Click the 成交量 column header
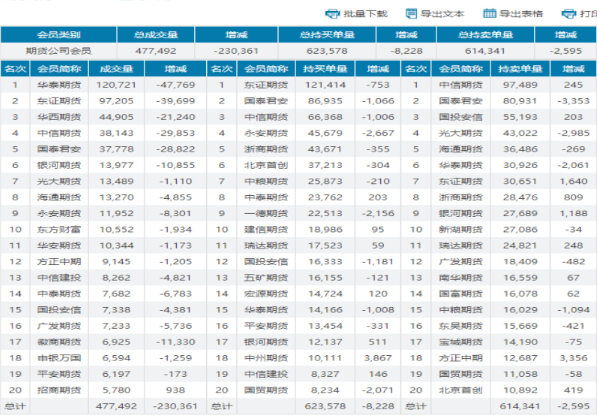 click(x=117, y=69)
